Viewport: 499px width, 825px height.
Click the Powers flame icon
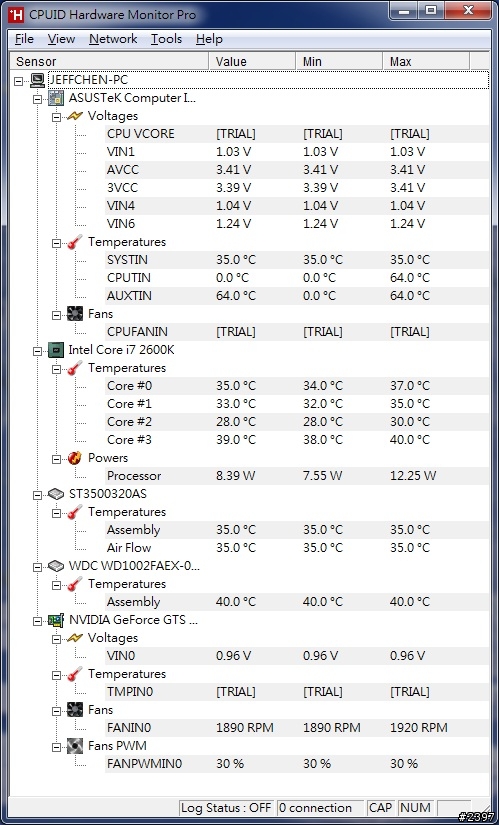[x=75, y=458]
